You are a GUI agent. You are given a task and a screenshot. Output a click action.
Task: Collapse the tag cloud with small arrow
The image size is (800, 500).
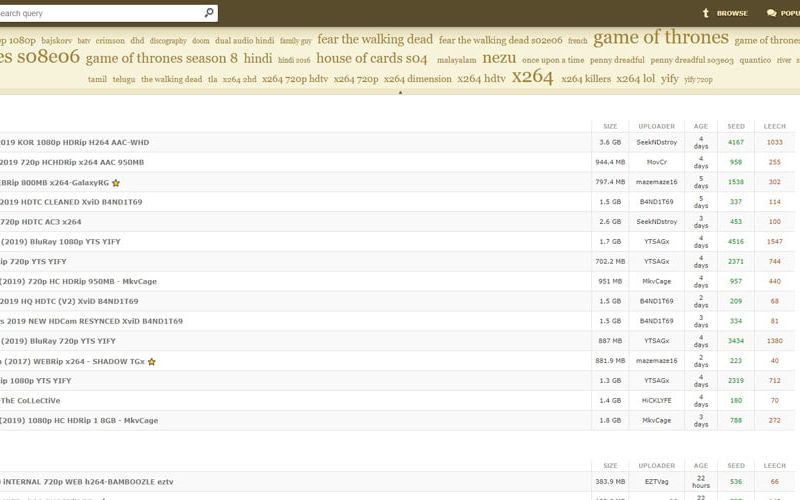pos(400,93)
